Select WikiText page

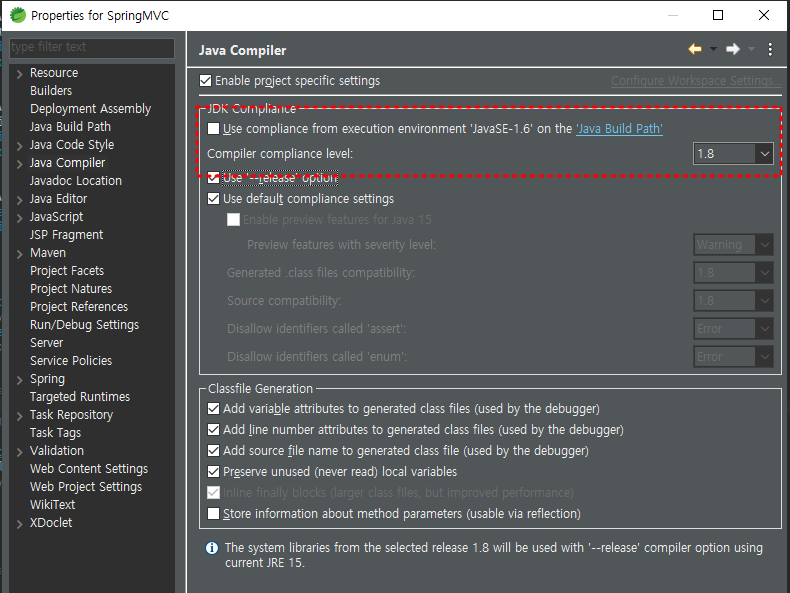(52, 505)
